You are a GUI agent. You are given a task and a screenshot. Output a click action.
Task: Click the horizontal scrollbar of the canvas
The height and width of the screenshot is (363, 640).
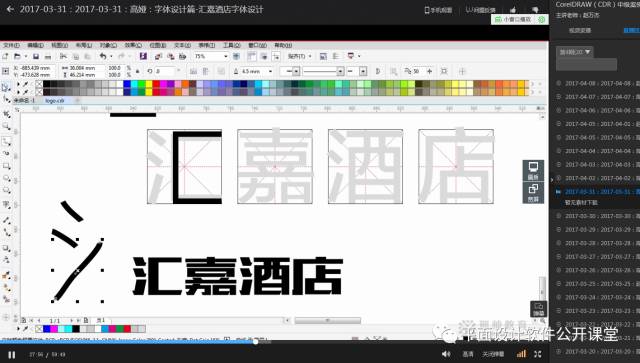click(328, 321)
